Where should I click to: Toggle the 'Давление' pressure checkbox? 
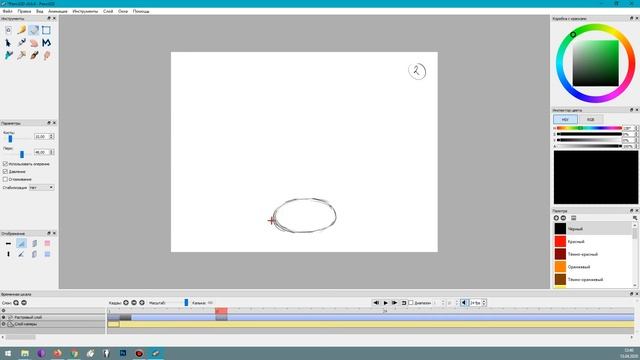(x=5, y=171)
